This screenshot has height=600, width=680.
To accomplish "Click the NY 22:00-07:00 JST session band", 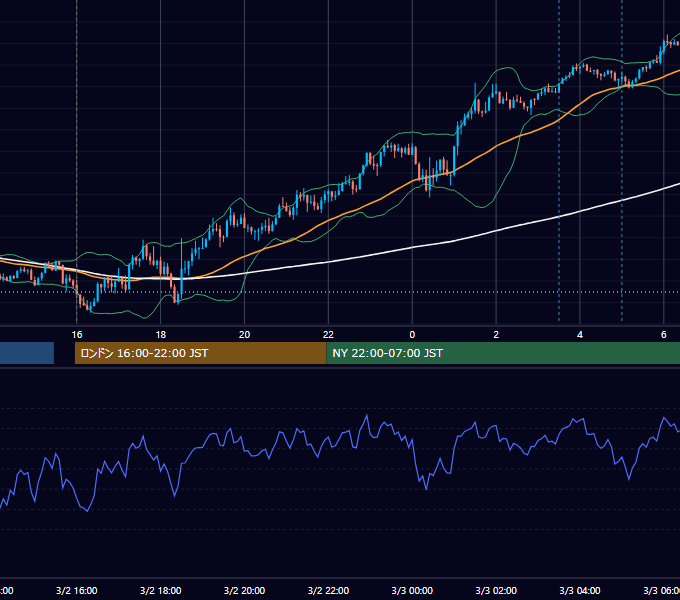I will tap(503, 353).
